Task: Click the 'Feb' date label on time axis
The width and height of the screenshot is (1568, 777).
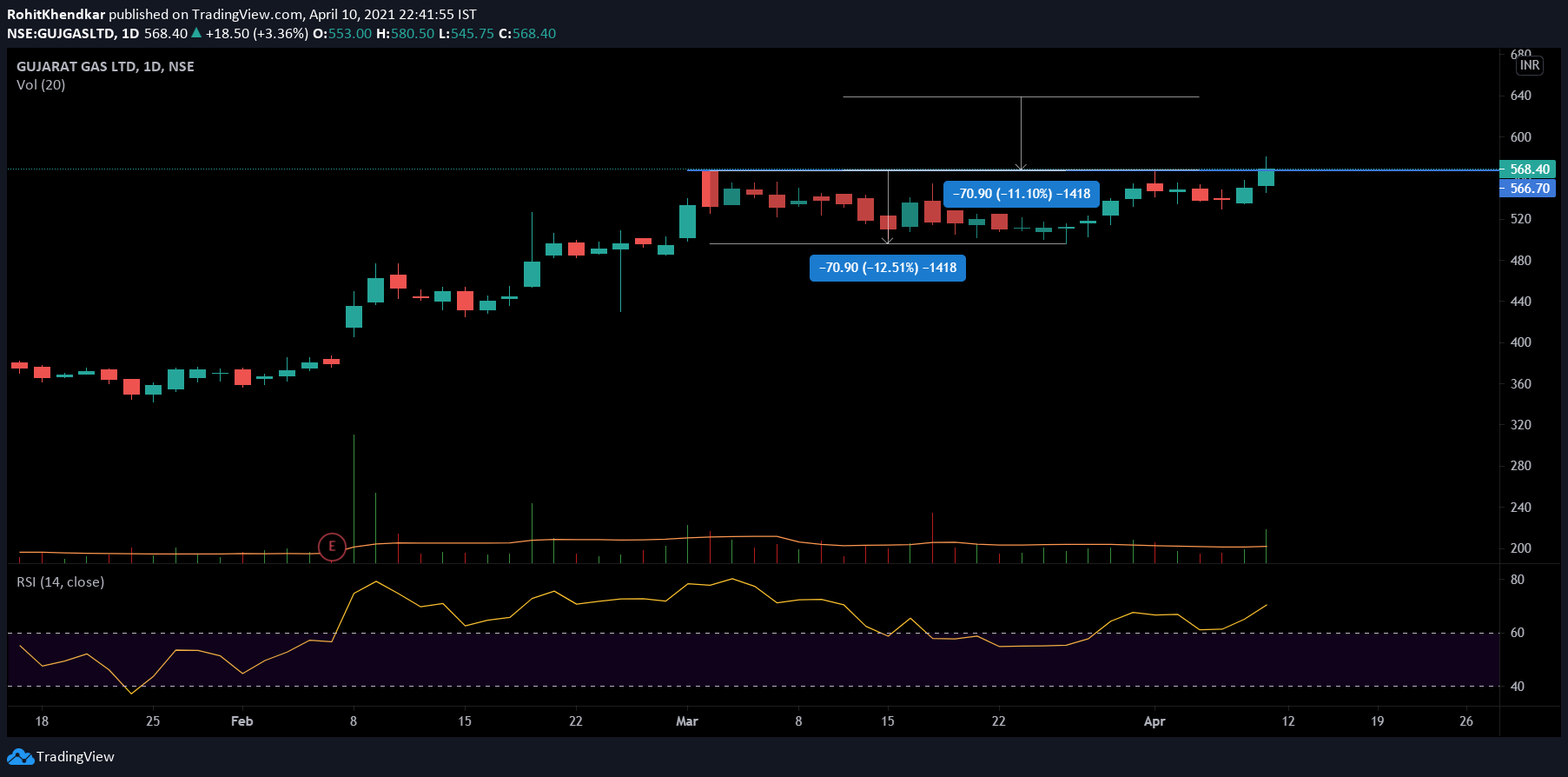Action: point(242,721)
